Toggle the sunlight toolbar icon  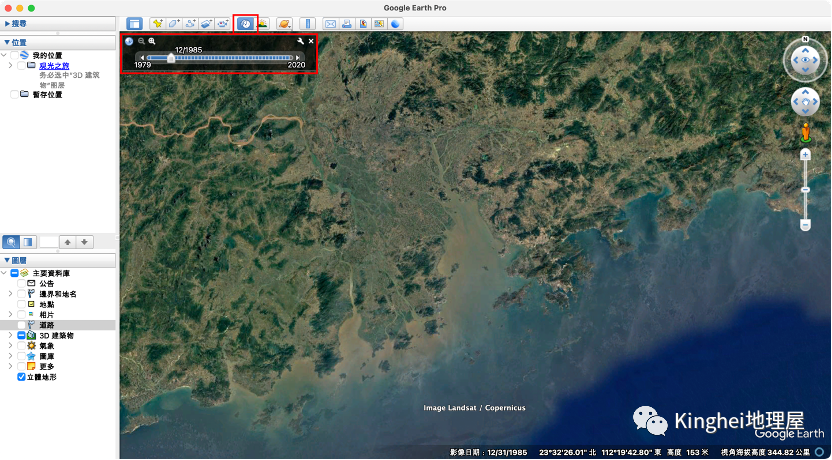[x=263, y=23]
